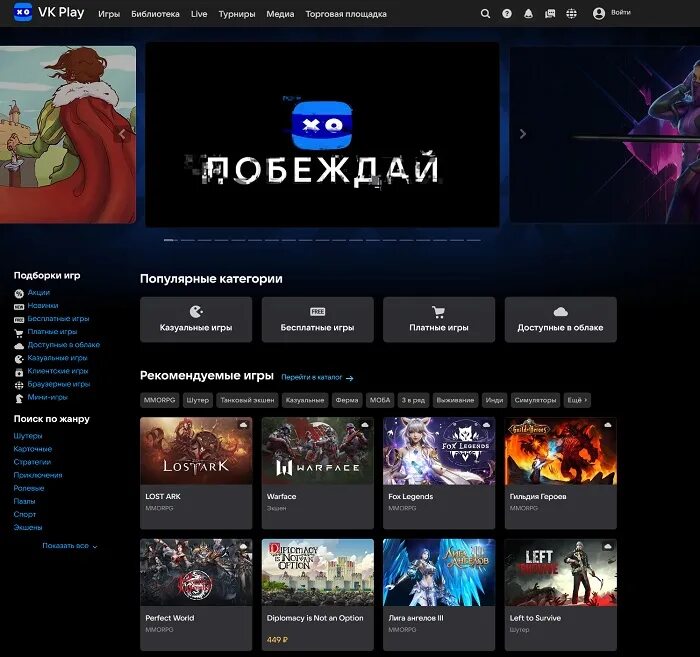Screen dimensions: 700x657
Task: Open the Лига ангелов III card
Action: tap(439, 595)
